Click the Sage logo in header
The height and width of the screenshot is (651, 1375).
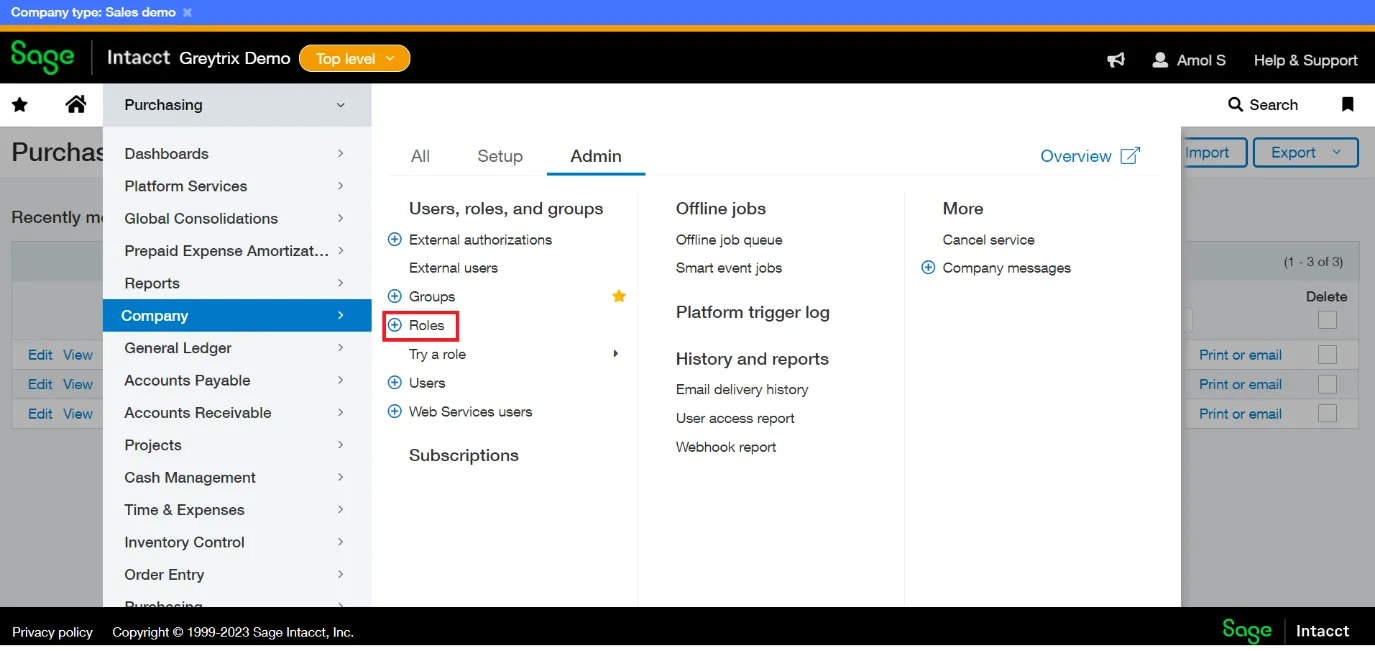pos(42,57)
